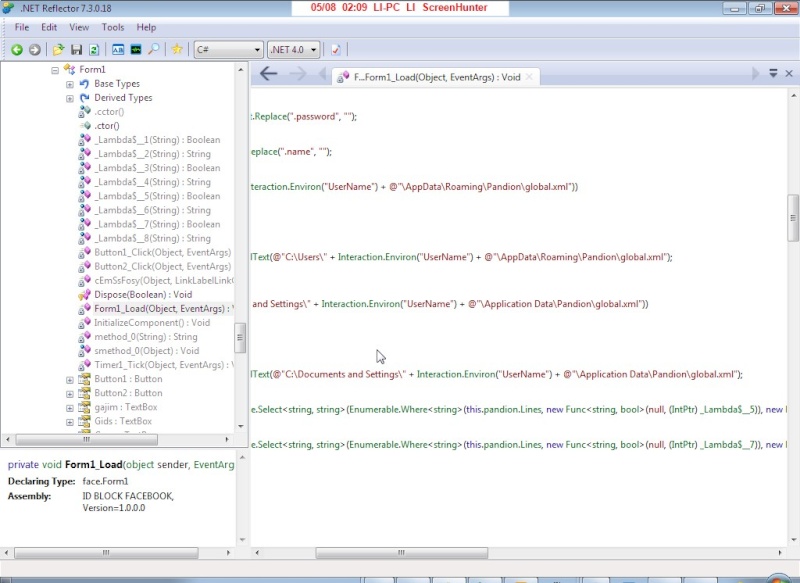800x583 pixels.
Task: Expand the Button2 : Button node
Action: coord(70,394)
